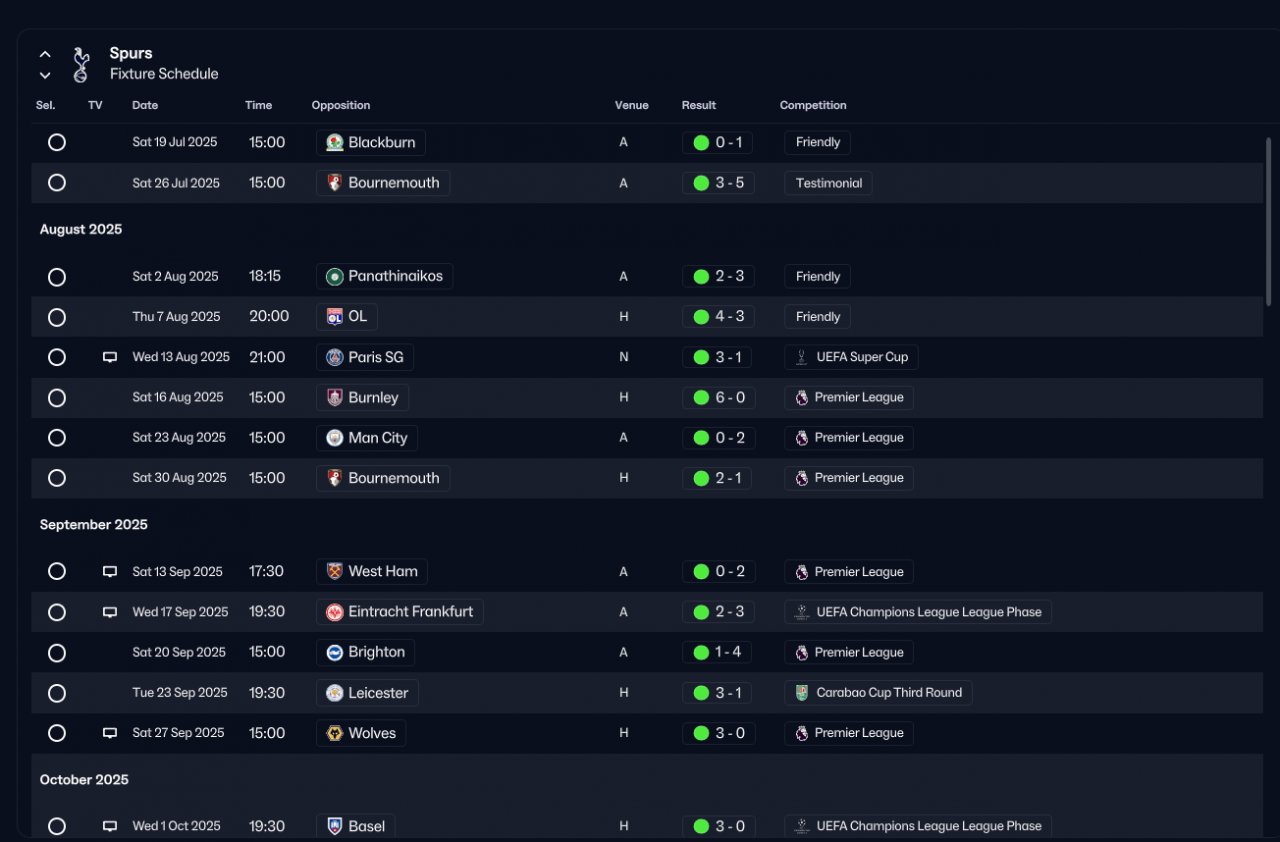Select the radio button for Leicester fixture

(57, 693)
